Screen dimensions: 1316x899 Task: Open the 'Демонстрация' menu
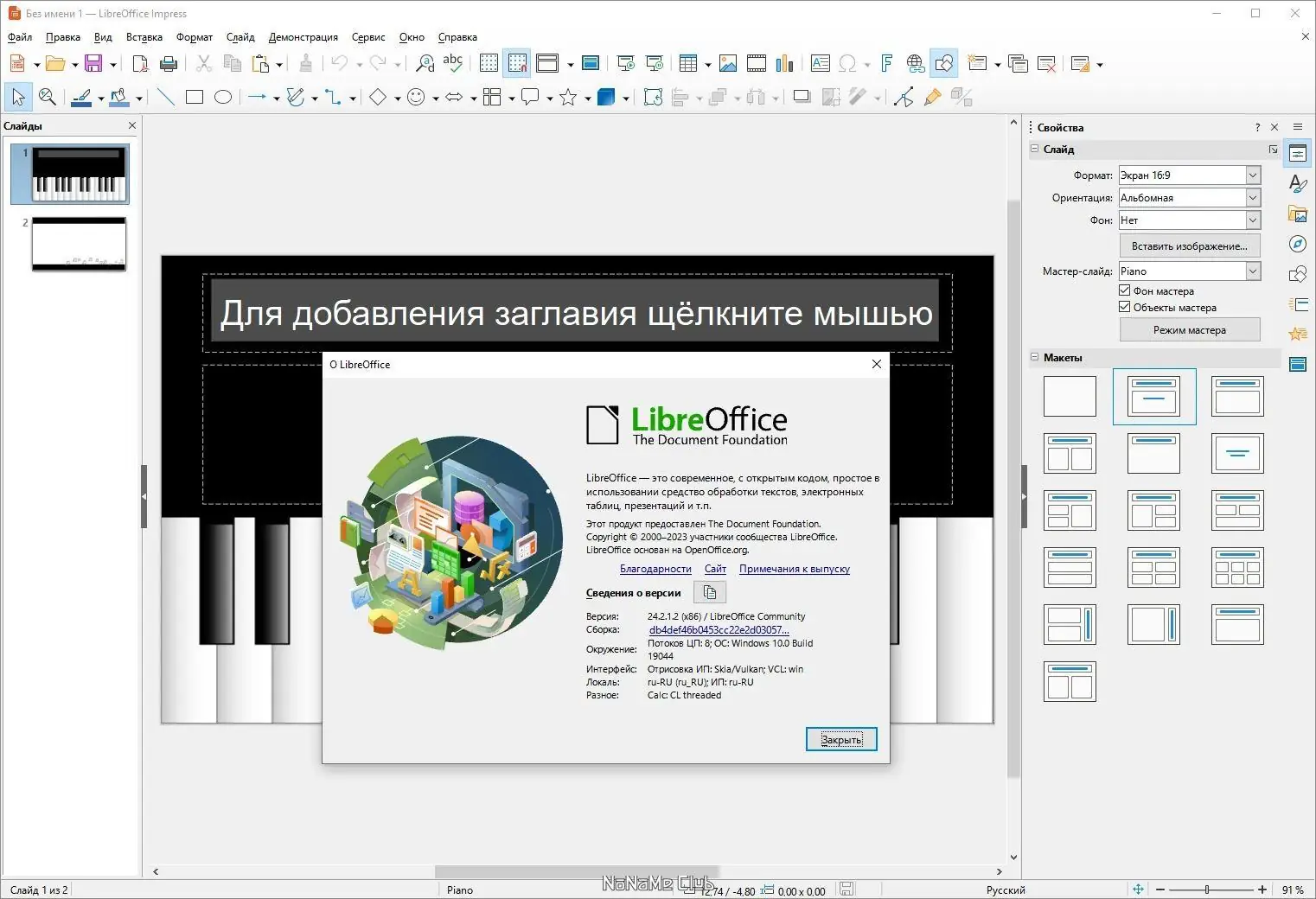point(303,37)
